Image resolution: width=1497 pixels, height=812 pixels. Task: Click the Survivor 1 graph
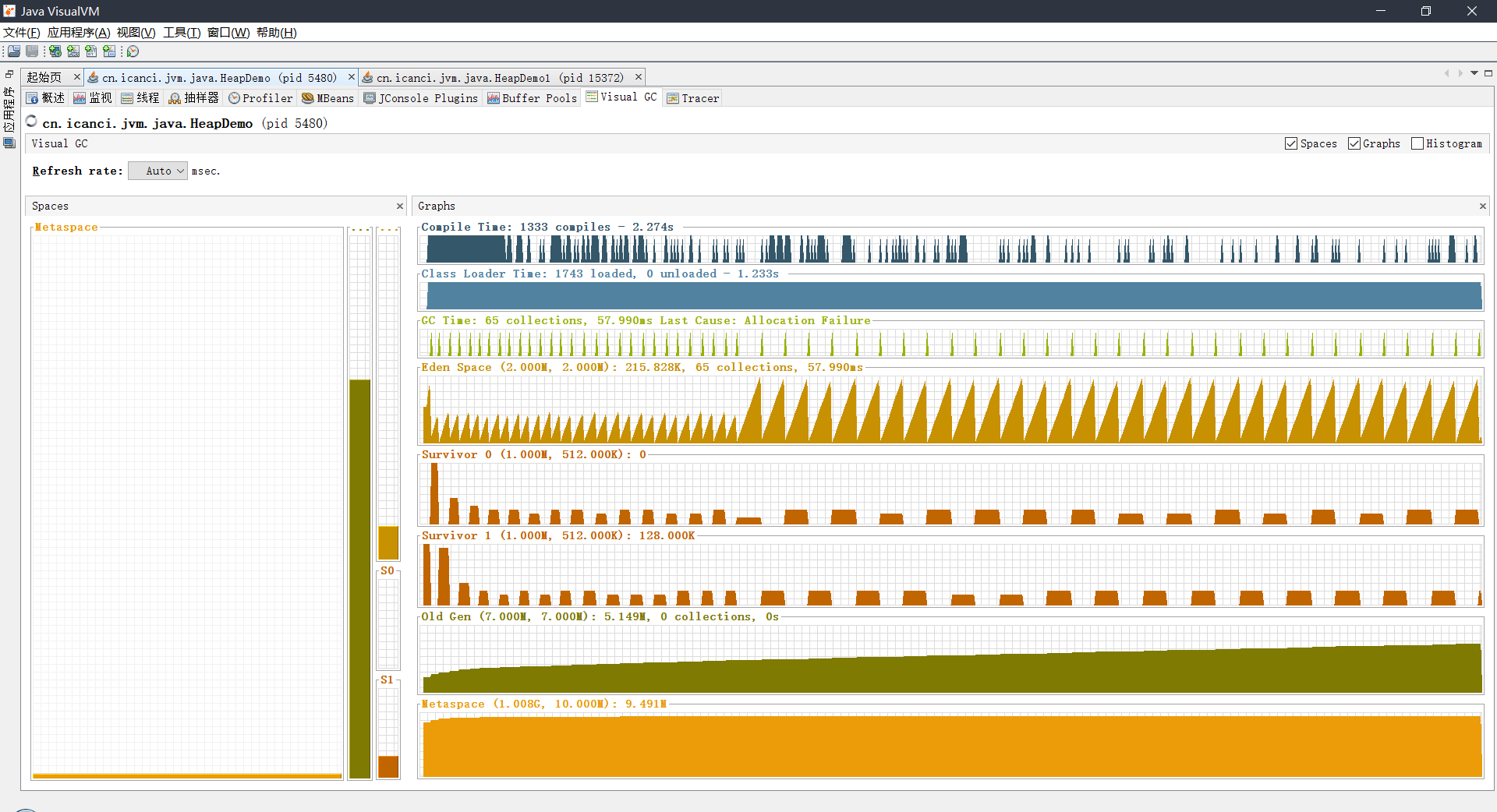tap(950, 574)
